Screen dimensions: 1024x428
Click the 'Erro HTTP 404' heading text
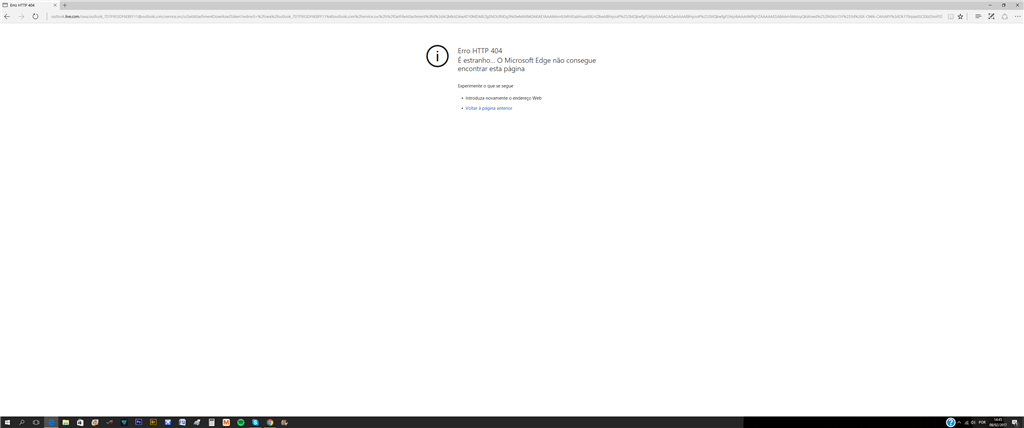pyautogui.click(x=480, y=50)
